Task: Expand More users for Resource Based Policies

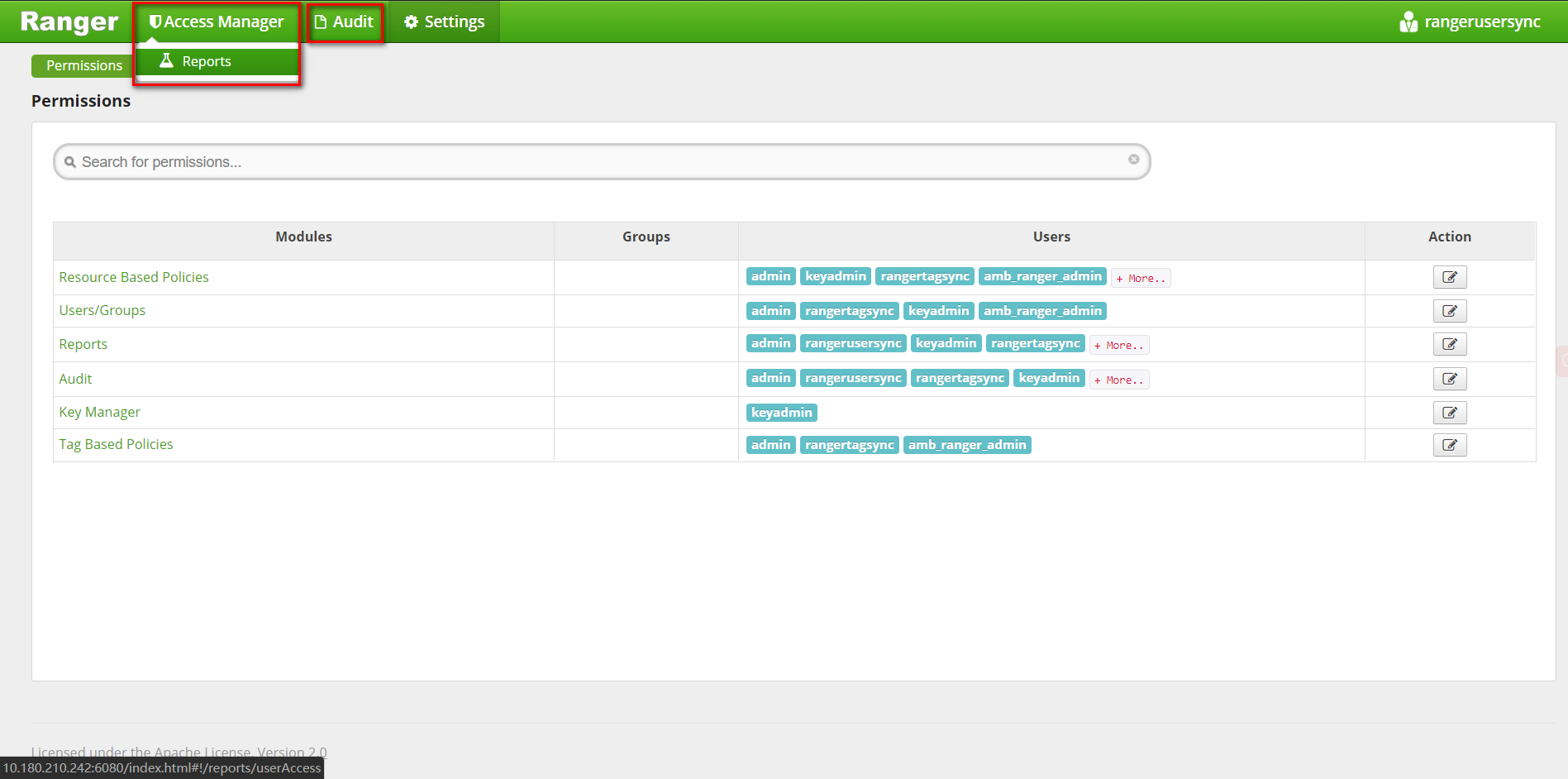Action: pos(1141,278)
